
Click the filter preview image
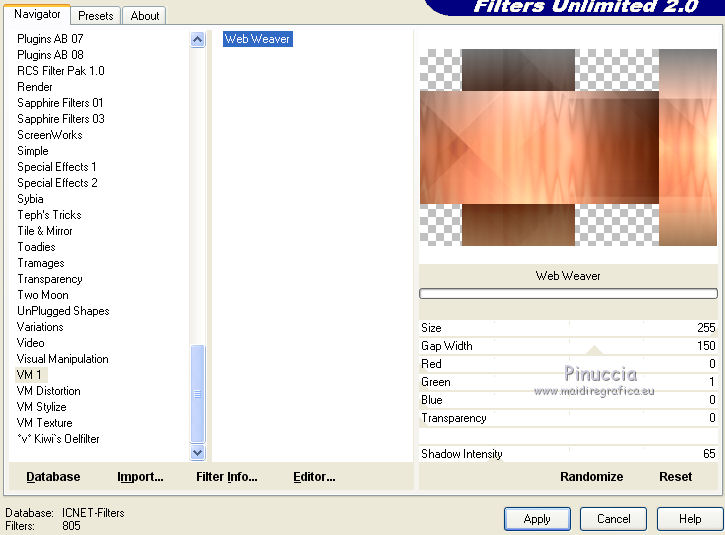(568, 147)
